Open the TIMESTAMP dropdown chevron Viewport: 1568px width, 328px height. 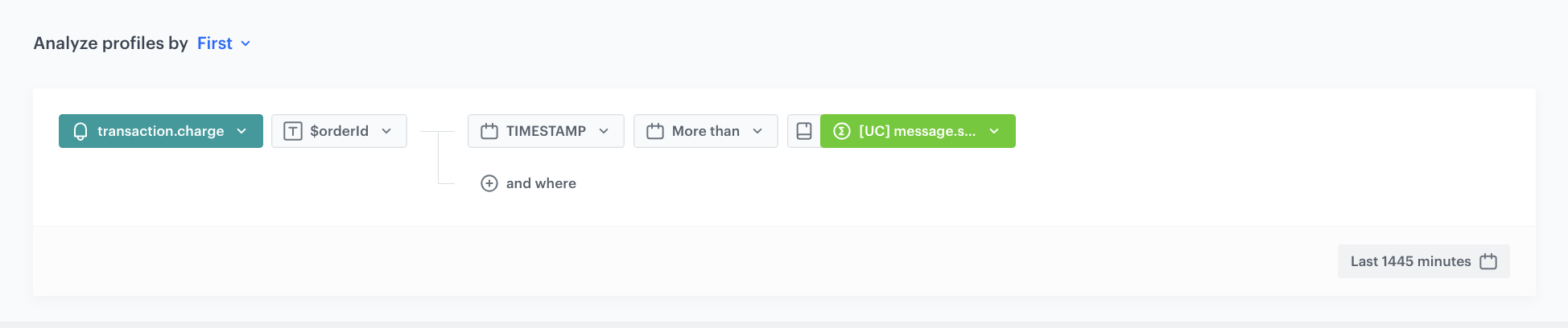click(604, 131)
